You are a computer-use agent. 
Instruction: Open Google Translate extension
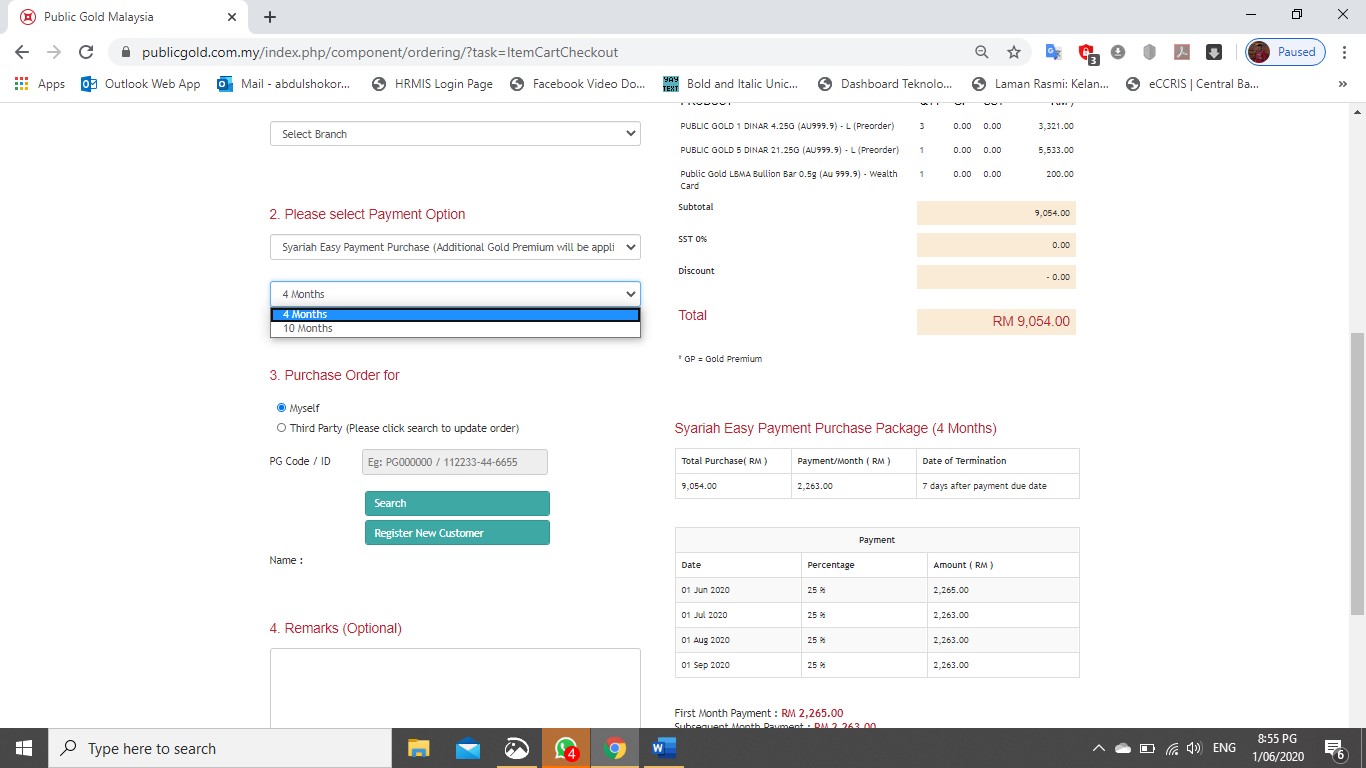1053,52
